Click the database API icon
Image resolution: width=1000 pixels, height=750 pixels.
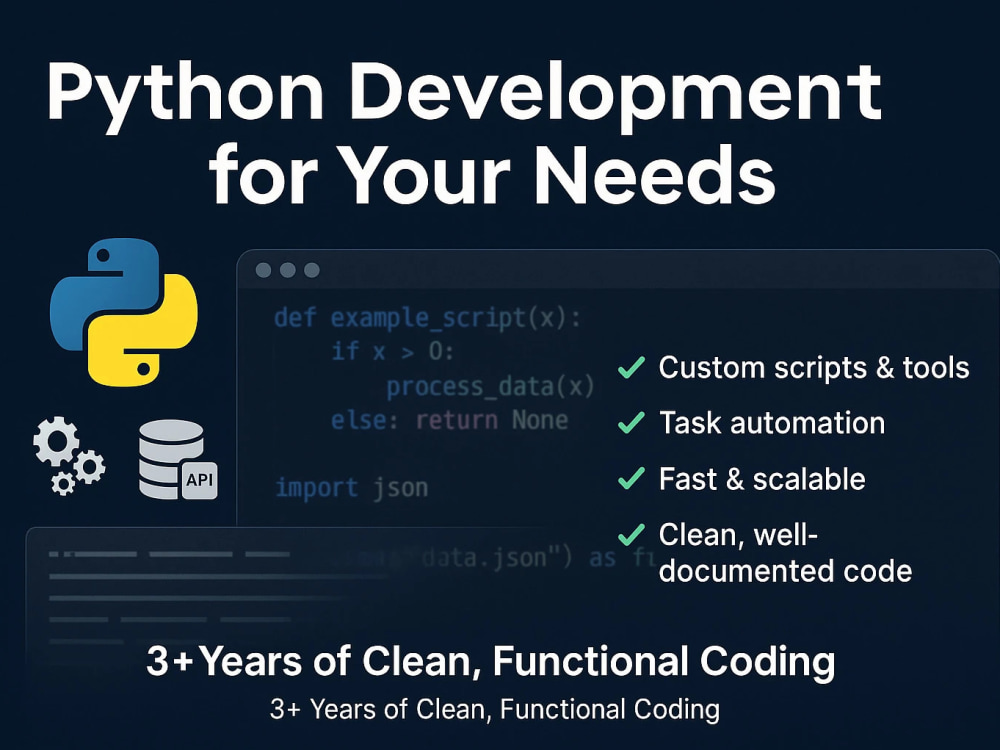(x=178, y=459)
